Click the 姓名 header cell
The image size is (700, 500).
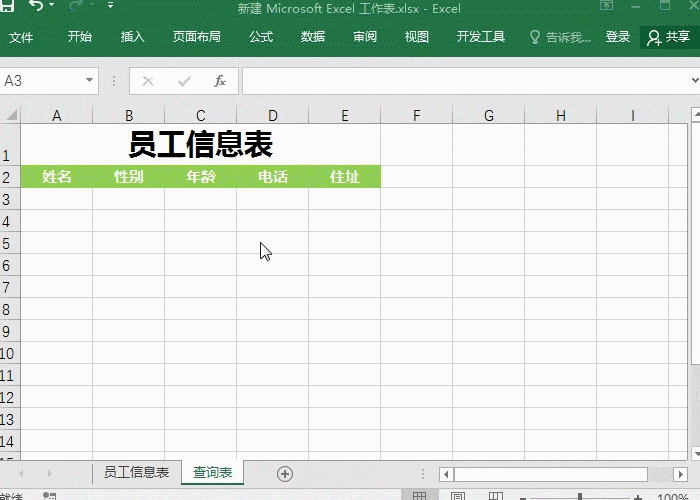[57, 177]
